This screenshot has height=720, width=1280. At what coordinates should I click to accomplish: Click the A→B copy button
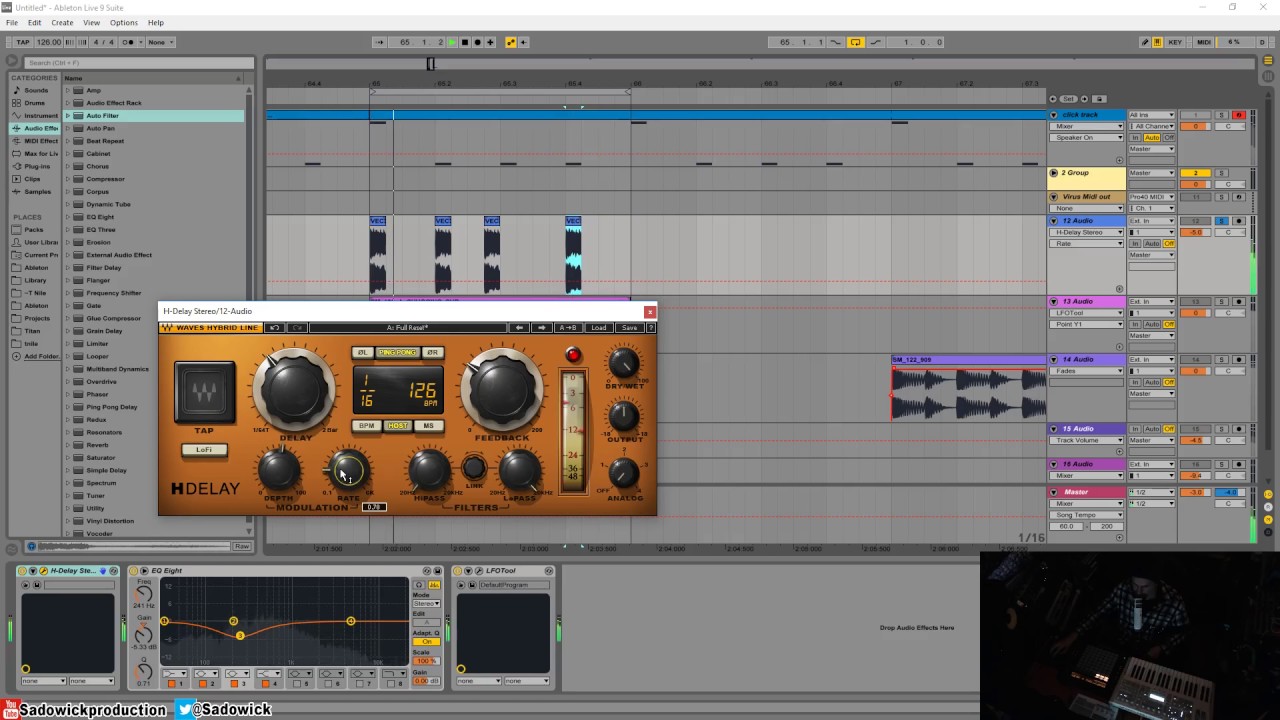point(568,328)
